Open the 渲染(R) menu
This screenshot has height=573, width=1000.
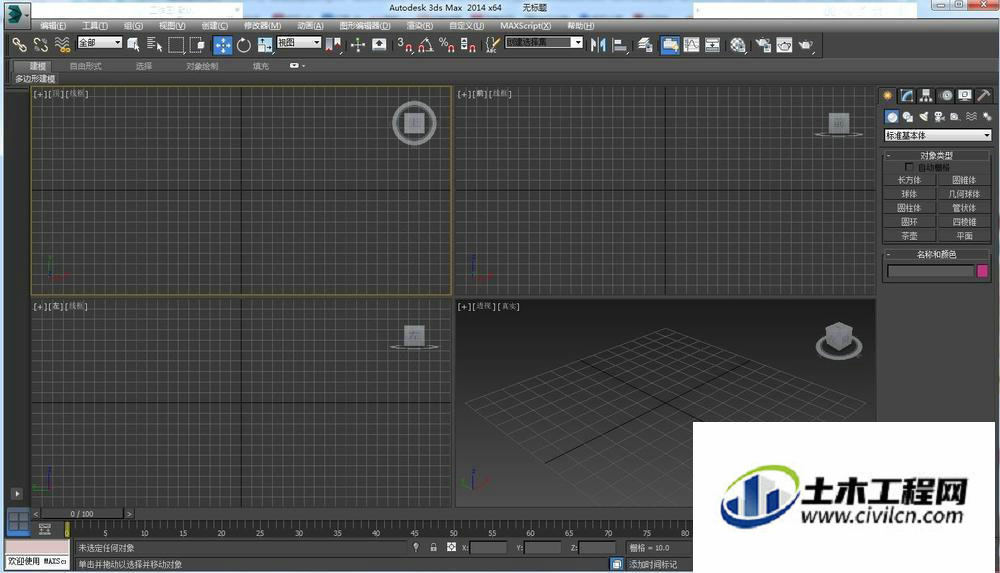(x=420, y=26)
